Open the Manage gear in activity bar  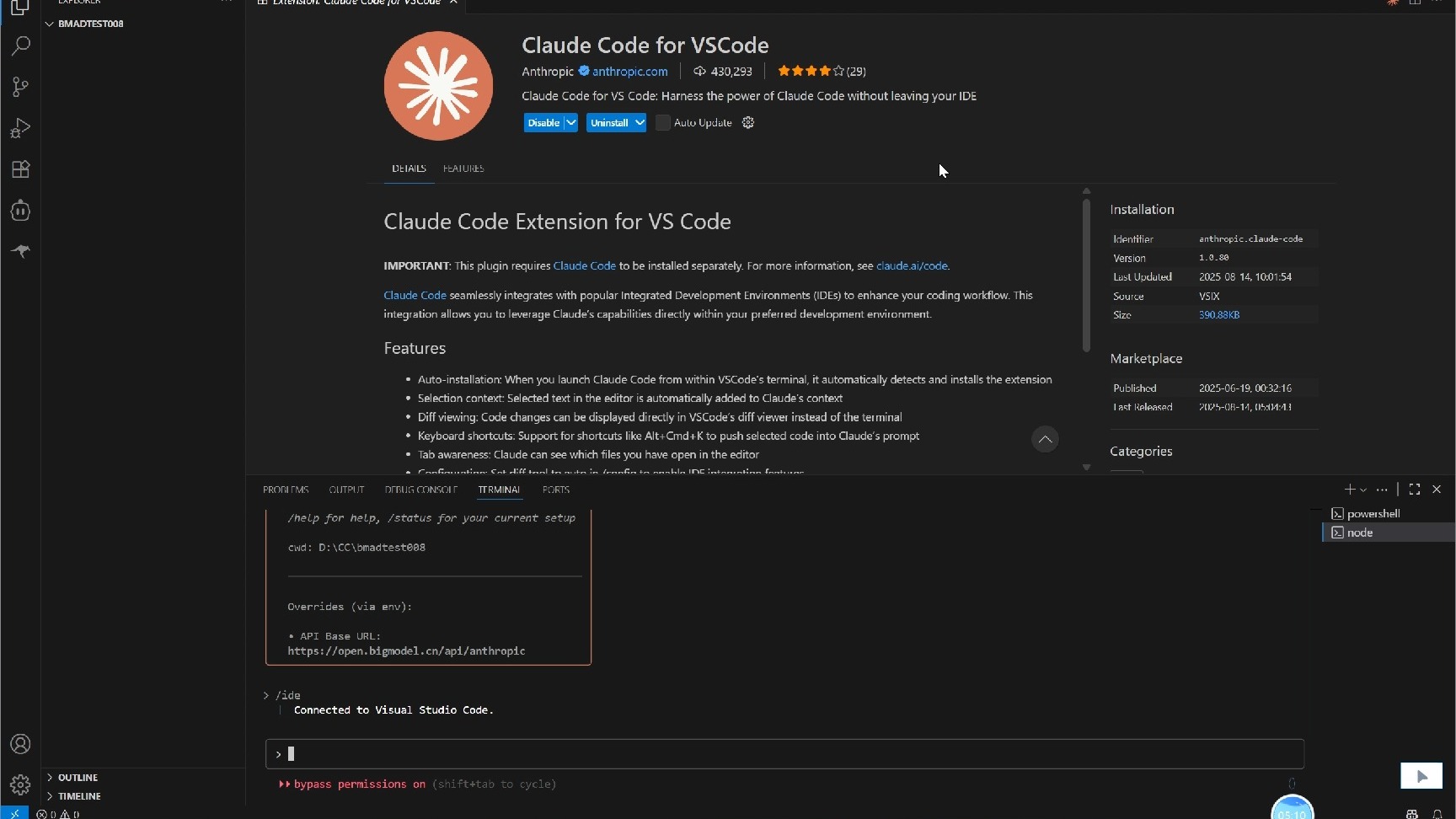click(x=20, y=785)
